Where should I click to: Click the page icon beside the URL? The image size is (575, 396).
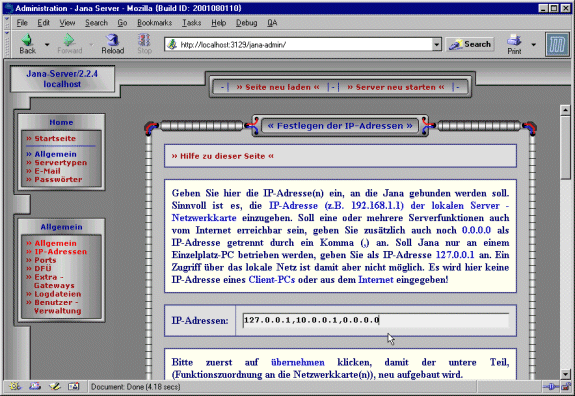coord(172,44)
